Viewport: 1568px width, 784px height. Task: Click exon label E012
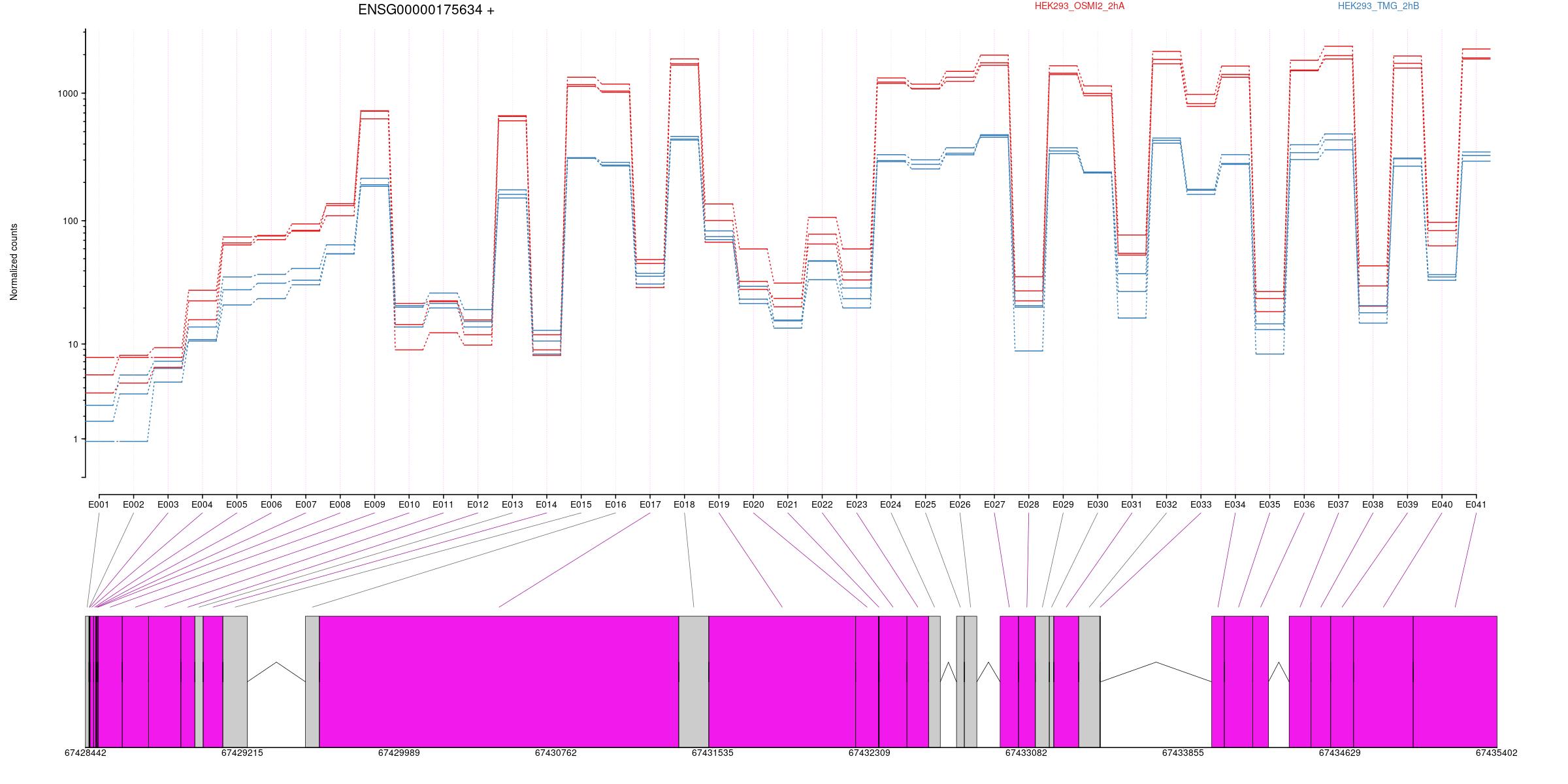click(478, 504)
